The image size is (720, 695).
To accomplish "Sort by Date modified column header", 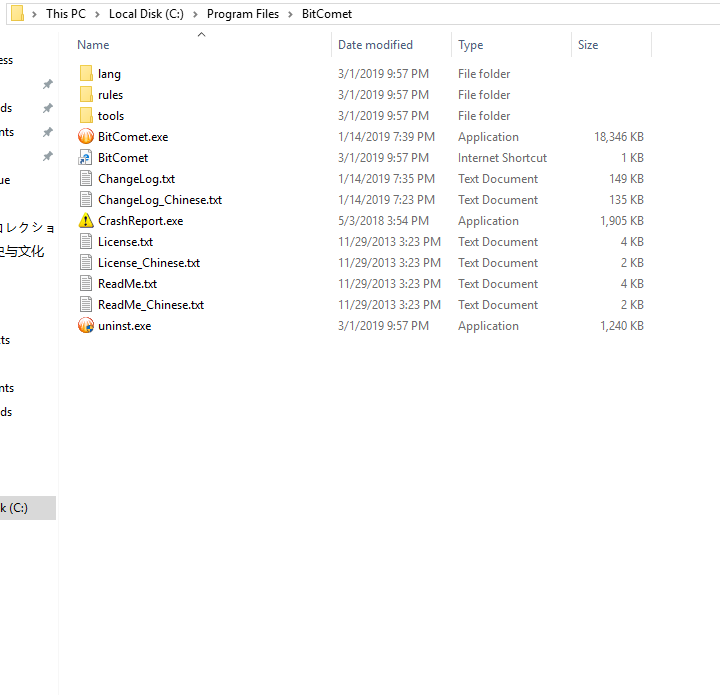I will [375, 45].
